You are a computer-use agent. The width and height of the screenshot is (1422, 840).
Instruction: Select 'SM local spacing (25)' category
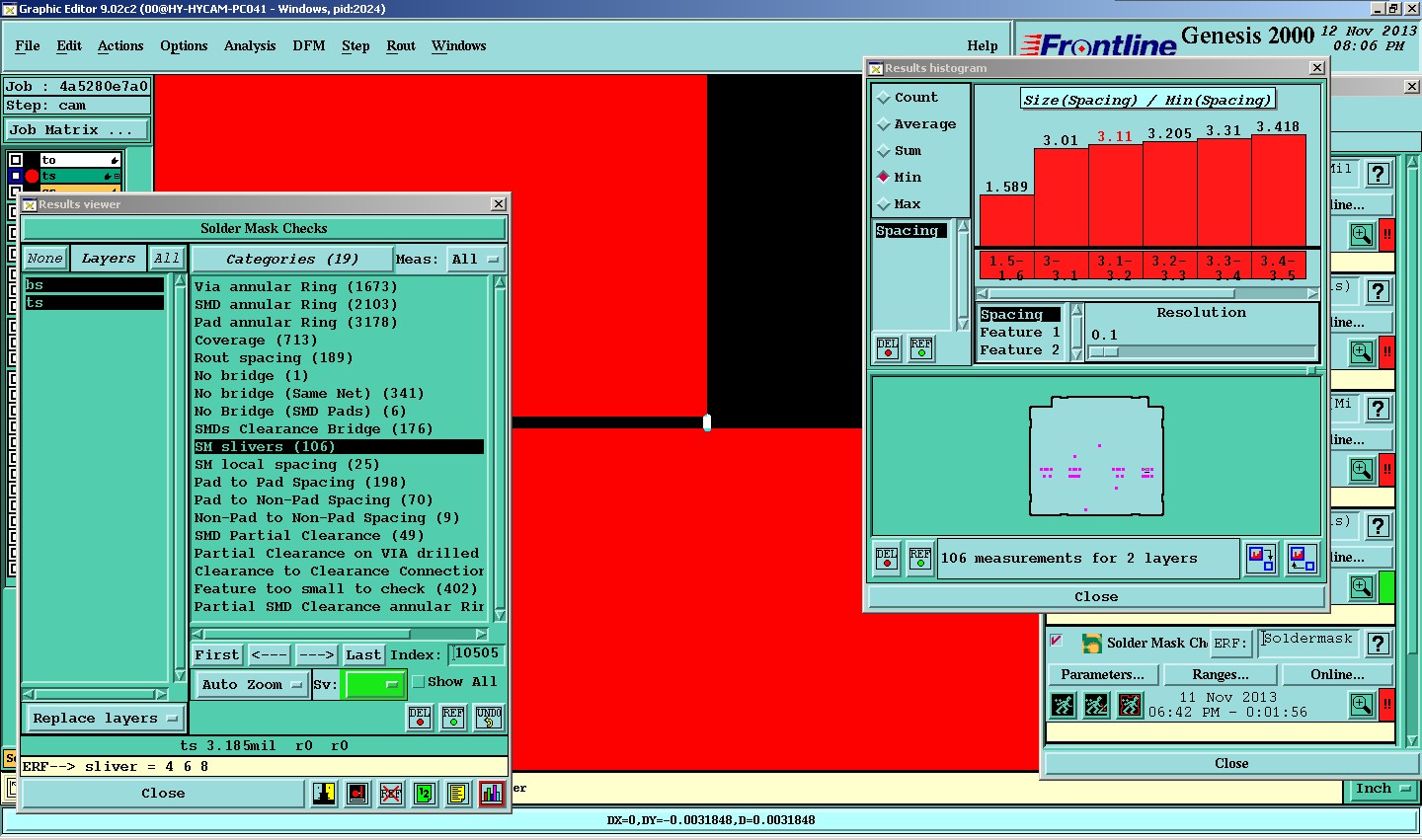pos(287,465)
